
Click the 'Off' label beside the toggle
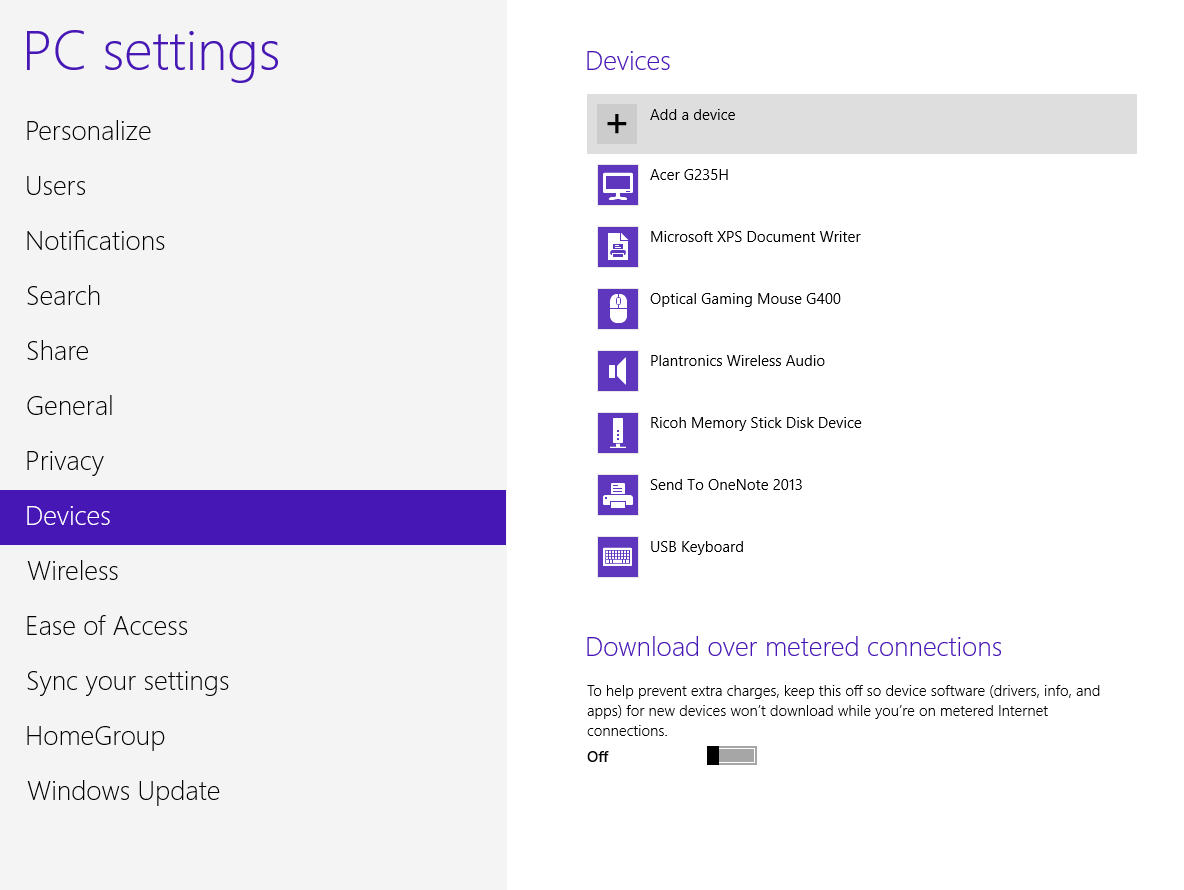point(597,756)
